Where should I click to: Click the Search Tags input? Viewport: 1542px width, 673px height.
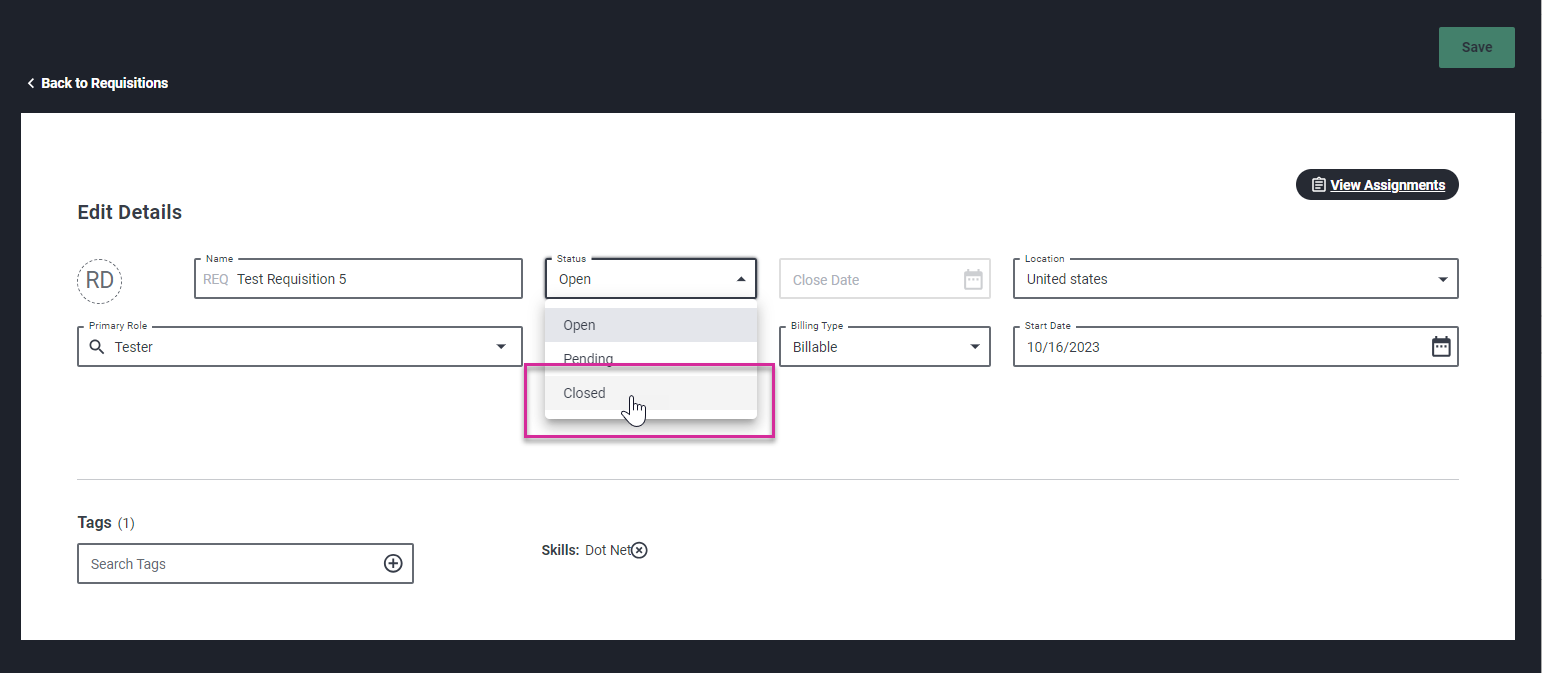tap(245, 564)
